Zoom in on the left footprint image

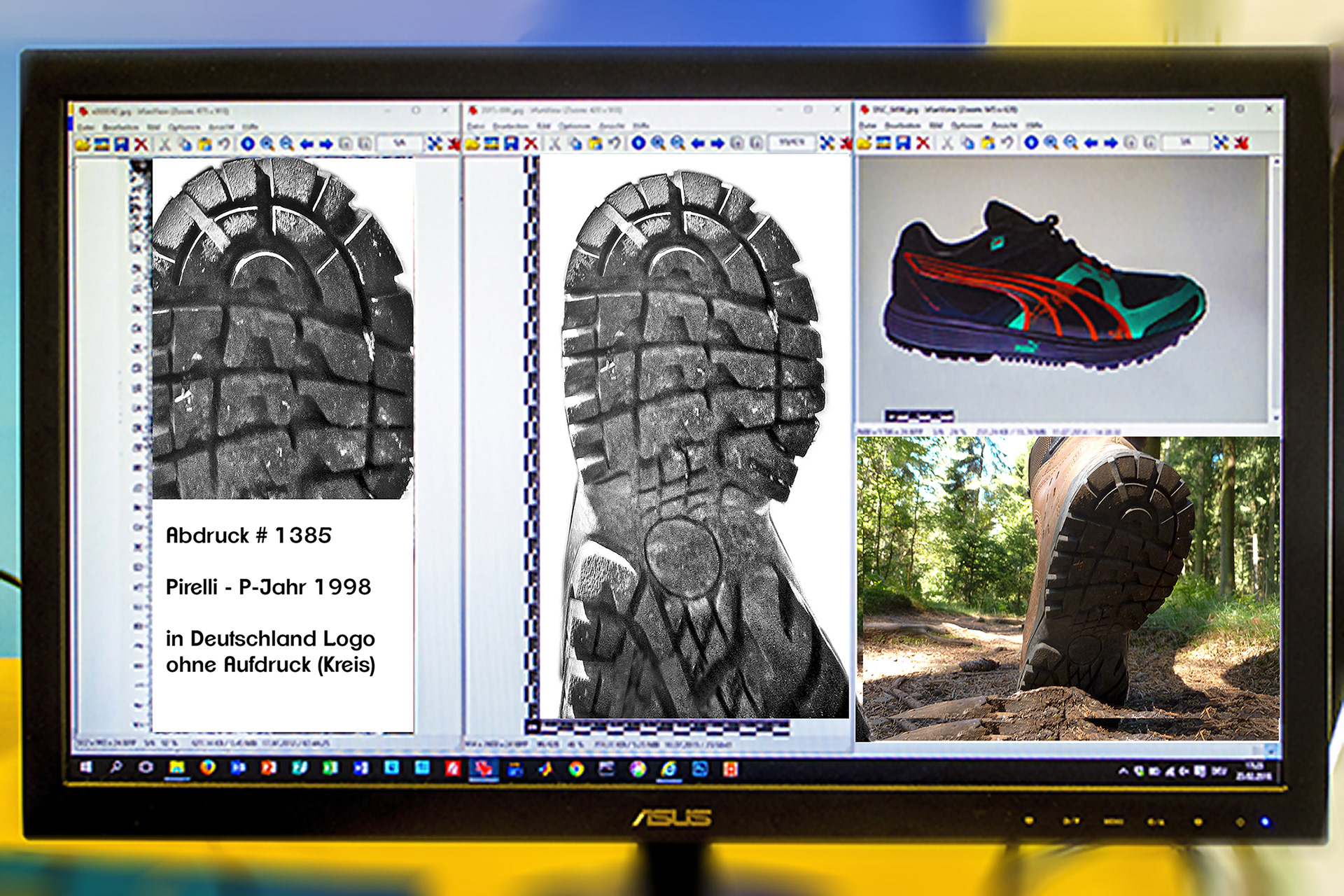267,143
